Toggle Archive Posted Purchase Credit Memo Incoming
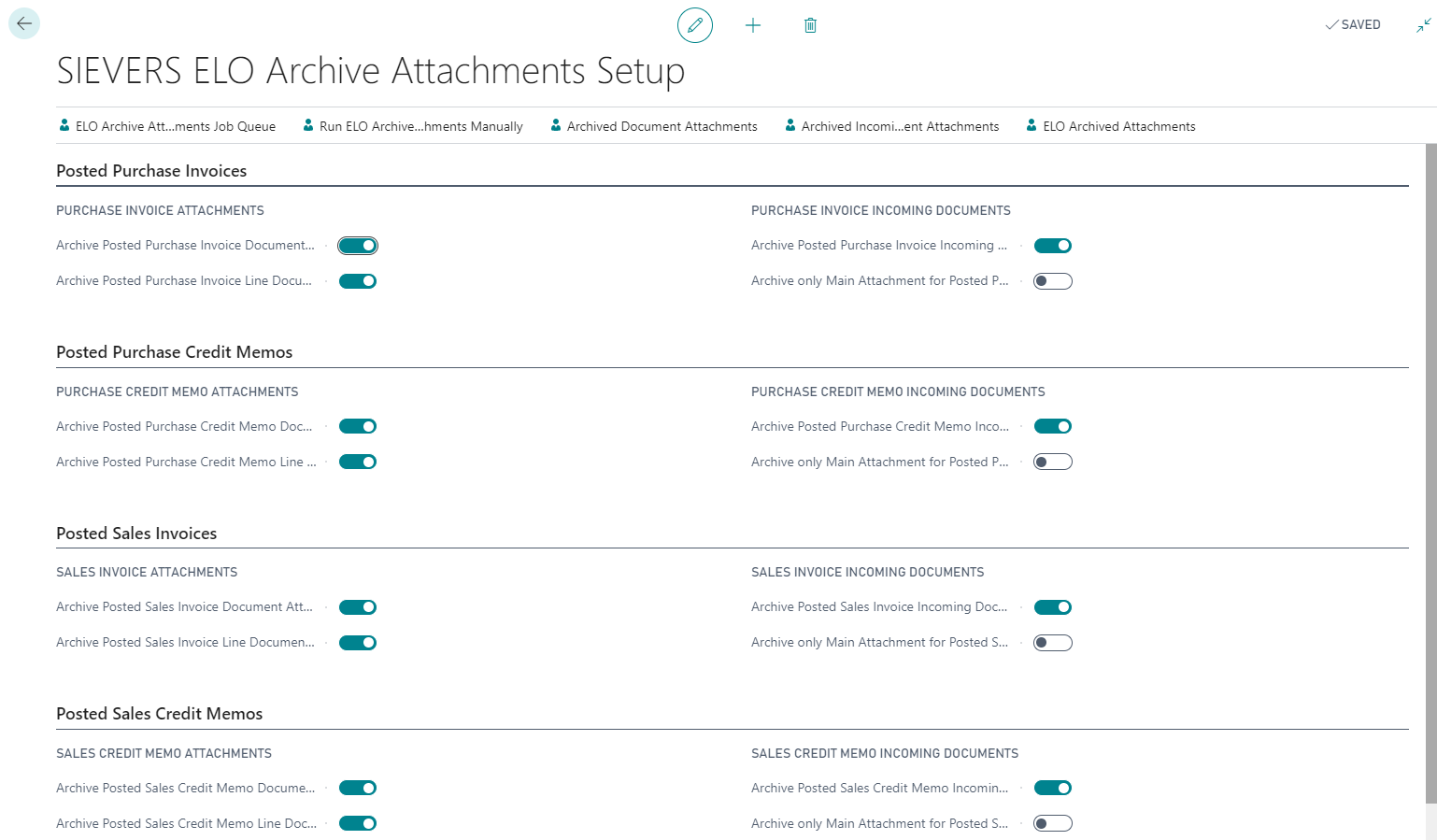Screen dimensions: 1437x840 (x=1052, y=426)
